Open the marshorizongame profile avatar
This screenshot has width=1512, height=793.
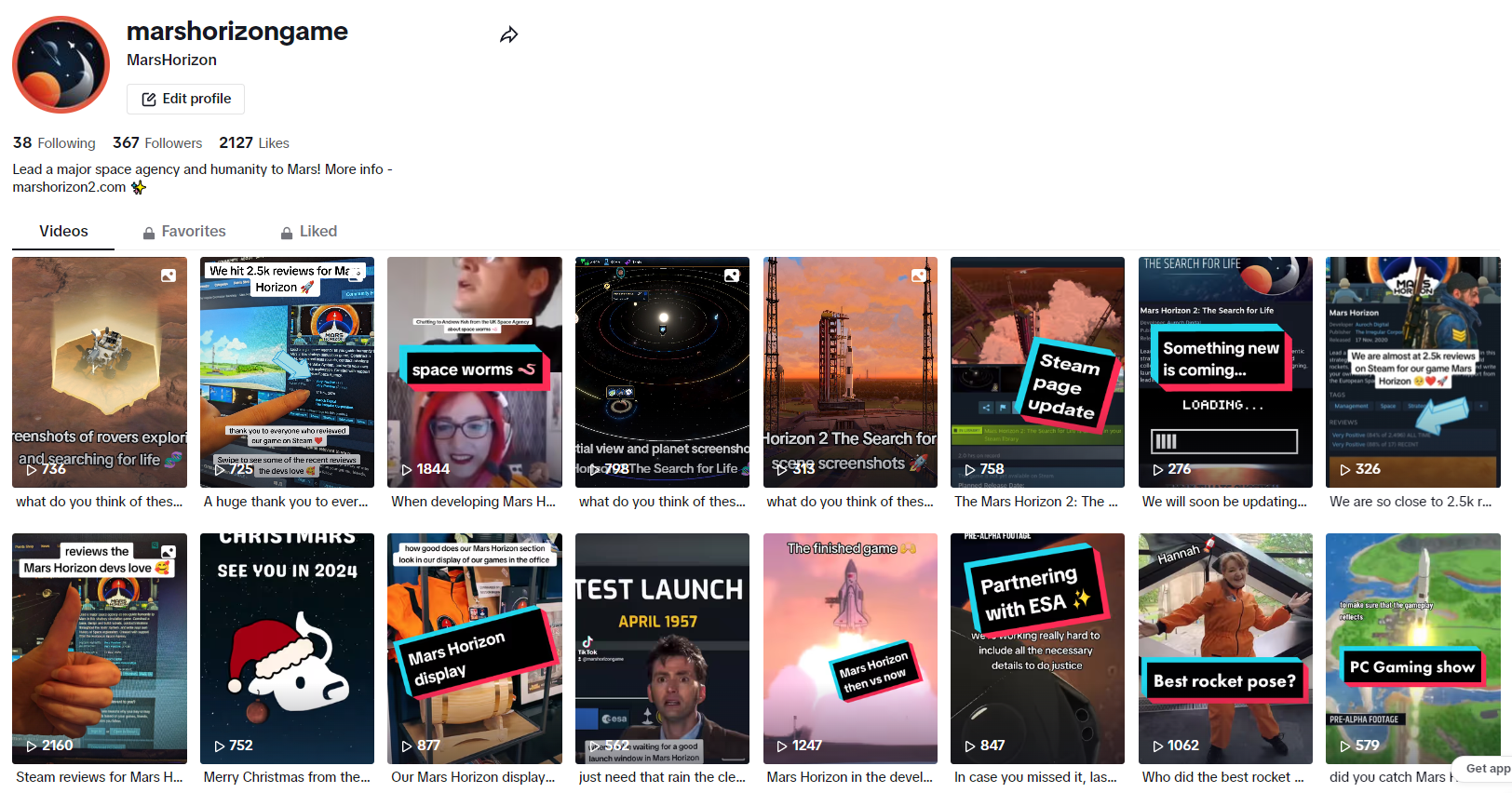[61, 64]
